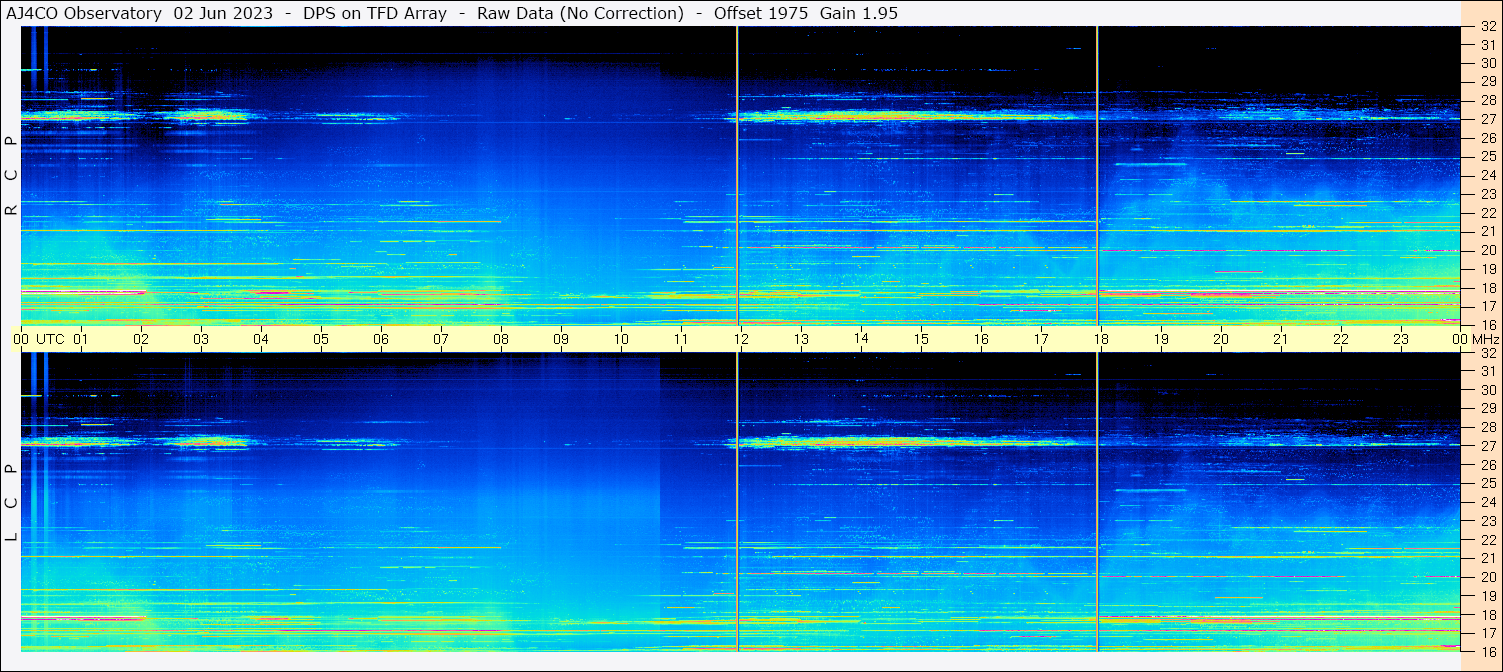Image resolution: width=1503 pixels, height=672 pixels.
Task: Click the 18 hour tick on time axis
Action: [x=1101, y=339]
